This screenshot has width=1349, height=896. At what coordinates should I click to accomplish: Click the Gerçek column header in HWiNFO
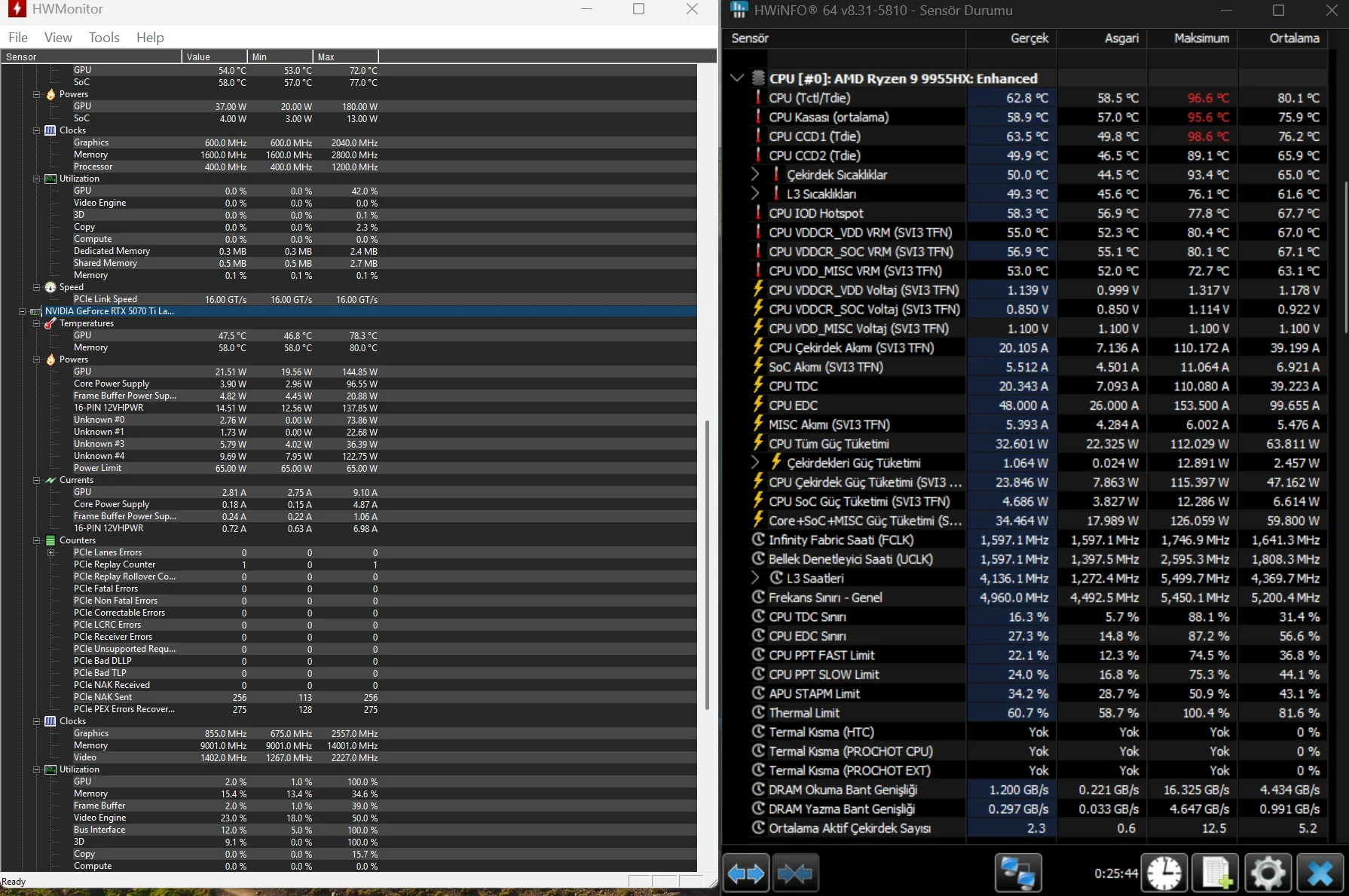point(1011,38)
